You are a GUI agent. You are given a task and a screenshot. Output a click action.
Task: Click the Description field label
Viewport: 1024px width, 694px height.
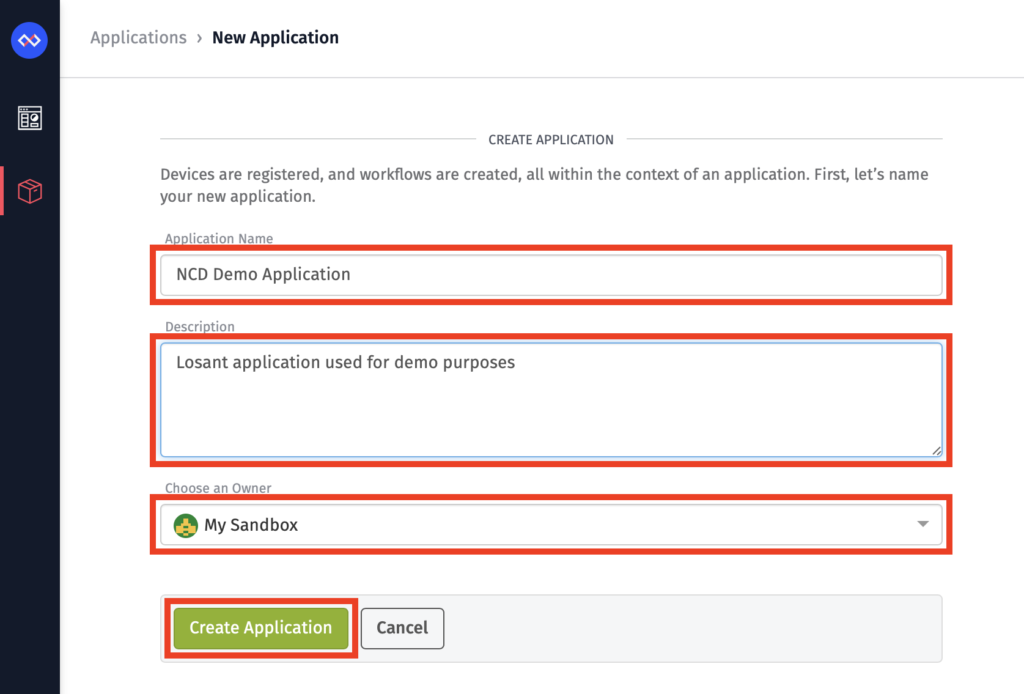[200, 326]
